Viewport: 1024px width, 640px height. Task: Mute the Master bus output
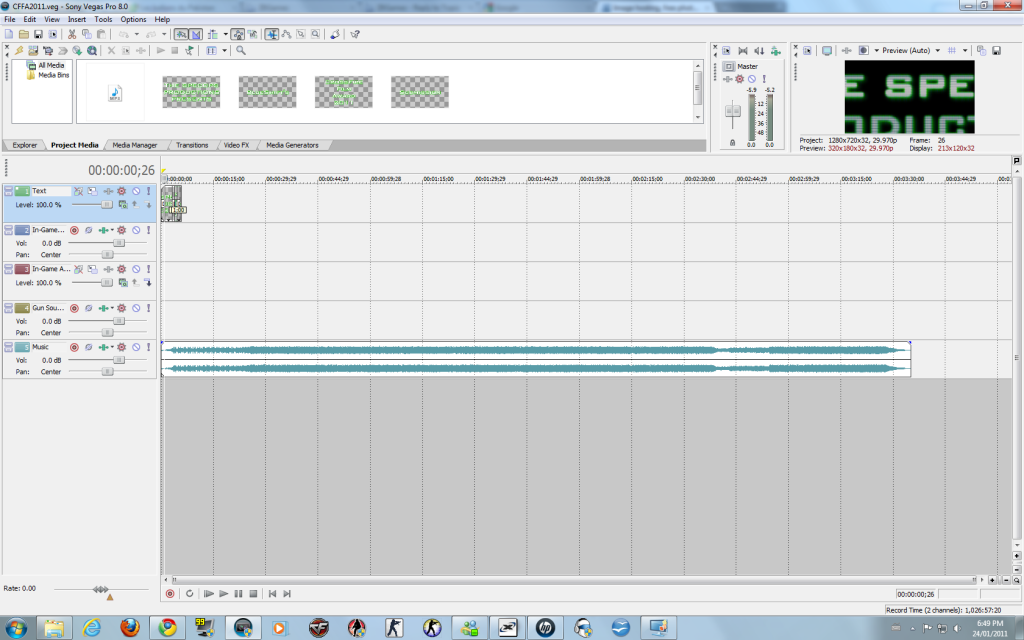(751, 79)
